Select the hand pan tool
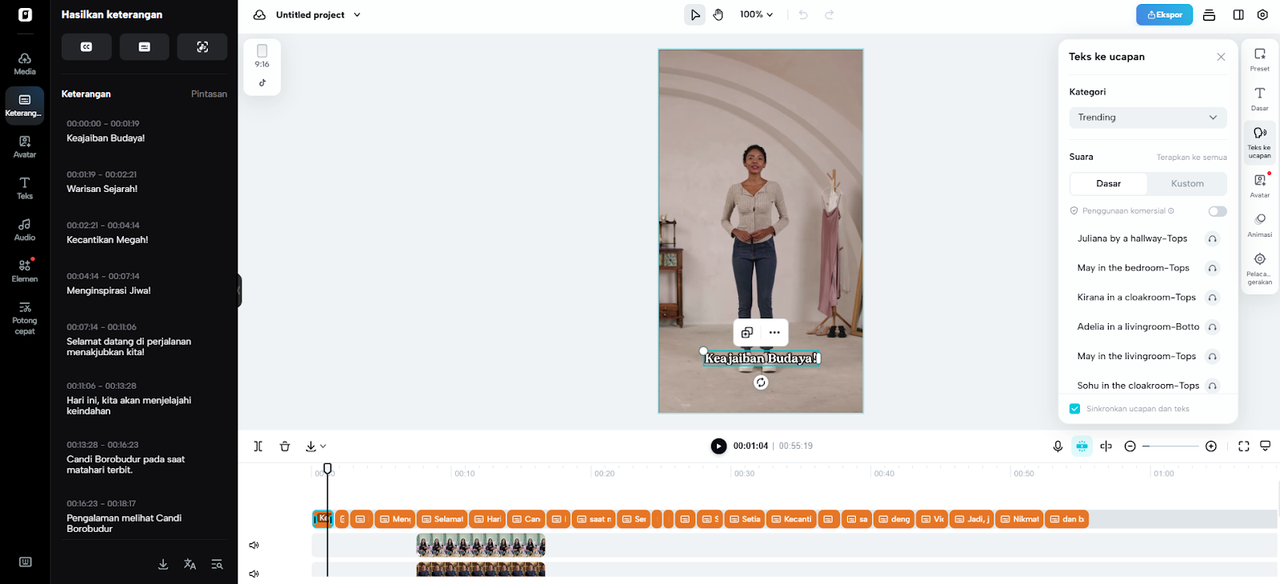Screen dimensions: 1280x584 (718, 15)
